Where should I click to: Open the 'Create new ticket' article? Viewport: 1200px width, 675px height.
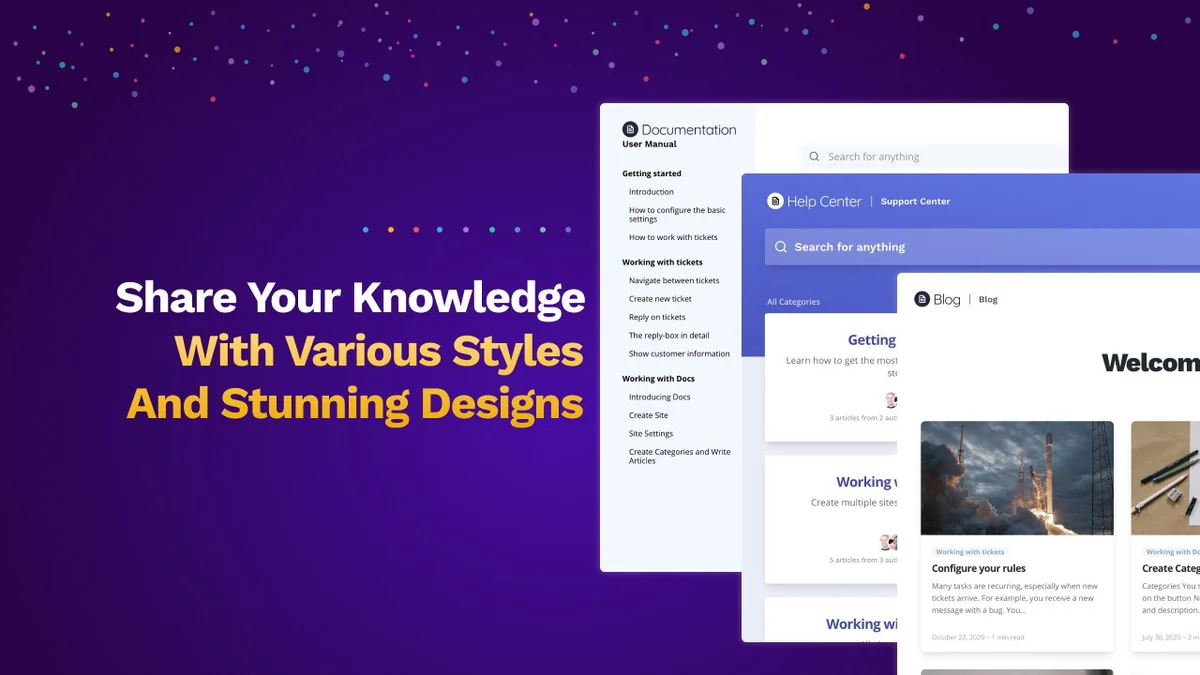[660, 299]
